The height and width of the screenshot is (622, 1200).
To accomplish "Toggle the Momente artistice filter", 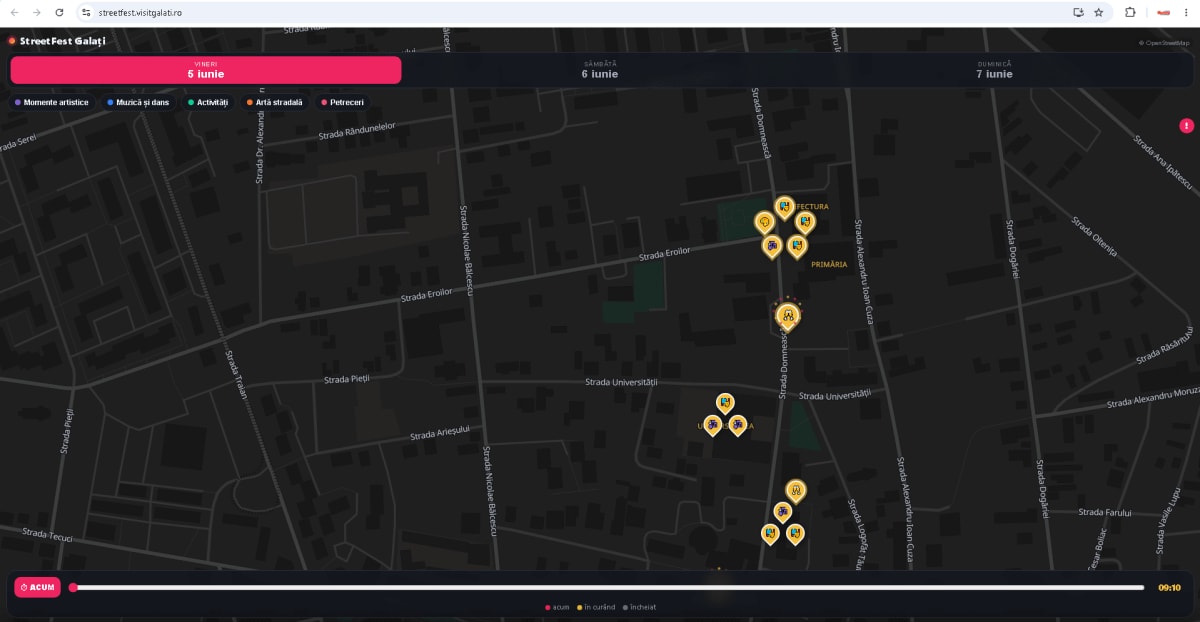I will pos(52,102).
